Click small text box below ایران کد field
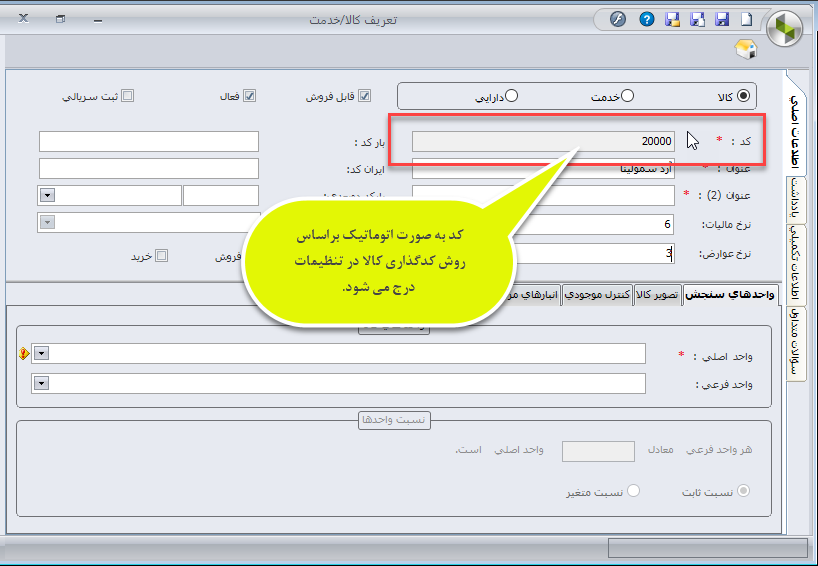The height and width of the screenshot is (566, 818). point(221,196)
